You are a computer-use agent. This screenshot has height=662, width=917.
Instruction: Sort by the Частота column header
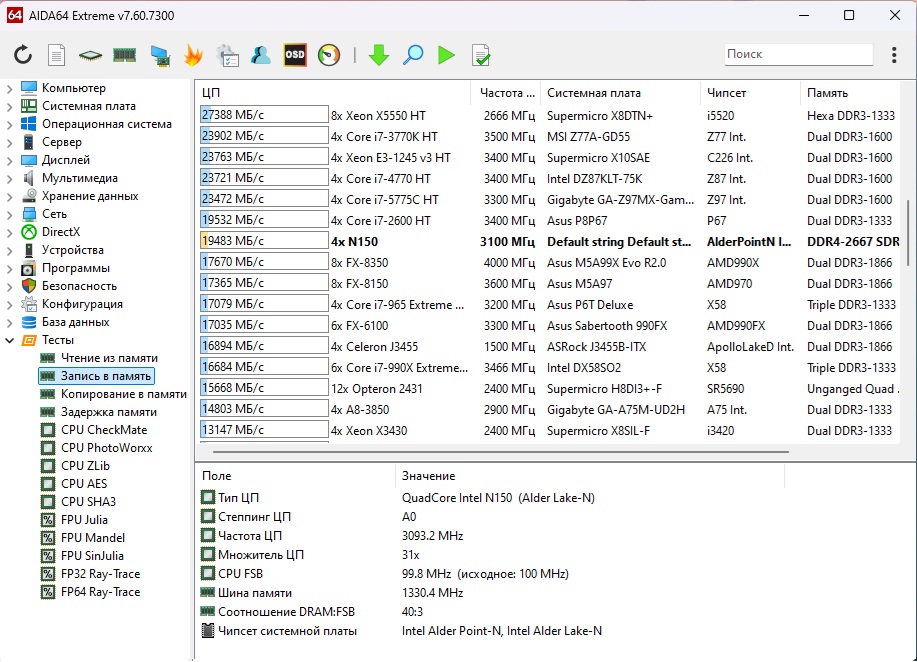click(x=506, y=93)
